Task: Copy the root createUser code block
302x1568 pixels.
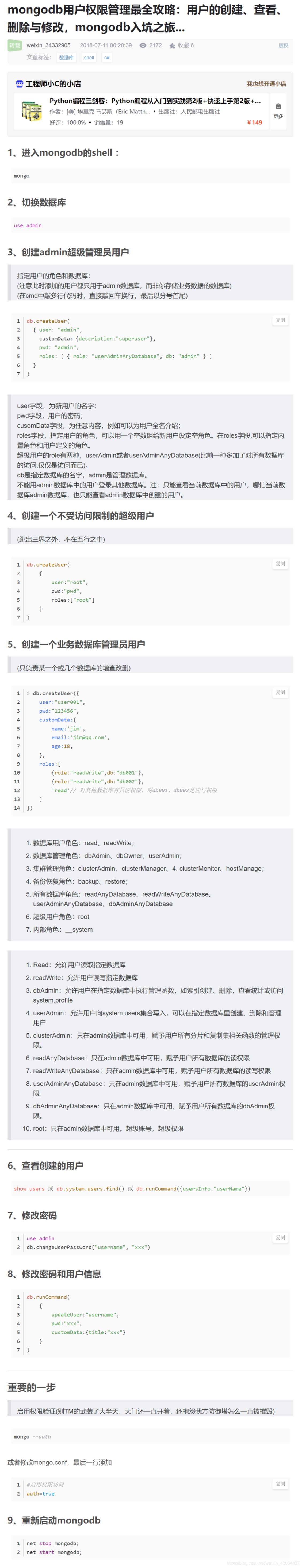Action: tap(280, 564)
